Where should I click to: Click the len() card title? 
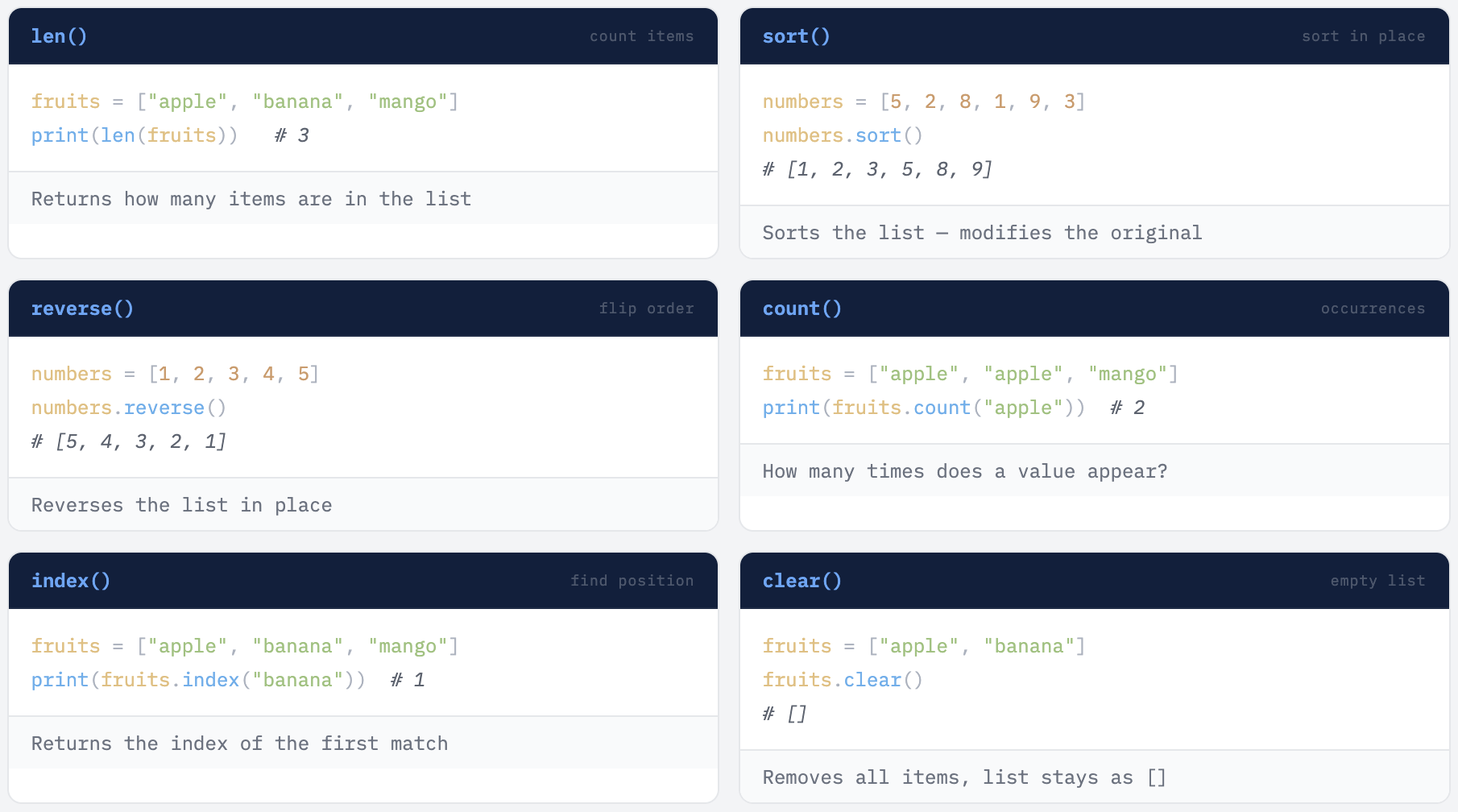[59, 36]
